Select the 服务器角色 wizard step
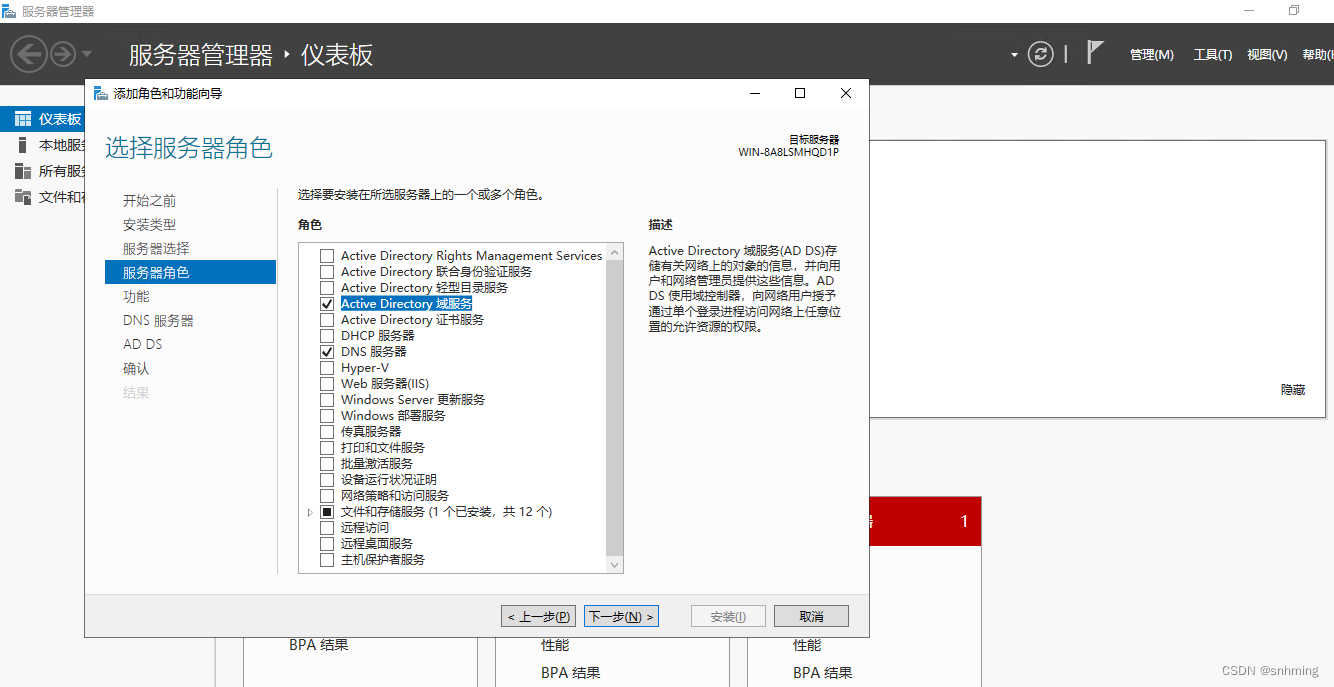 (190, 272)
